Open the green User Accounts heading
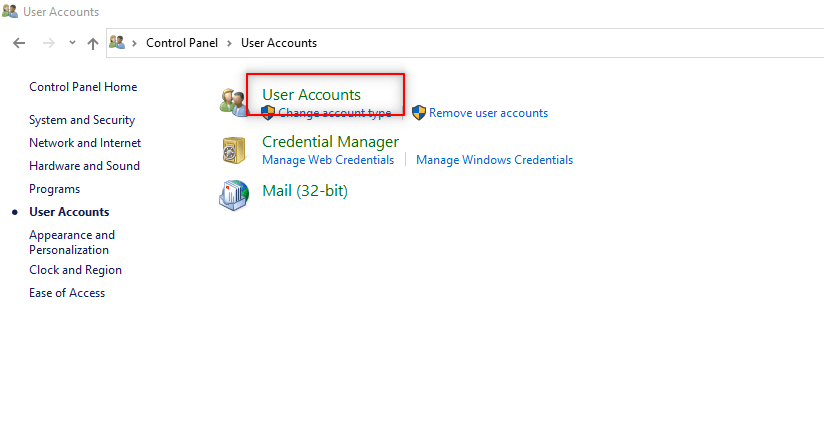Image resolution: width=824 pixels, height=436 pixels. click(312, 95)
